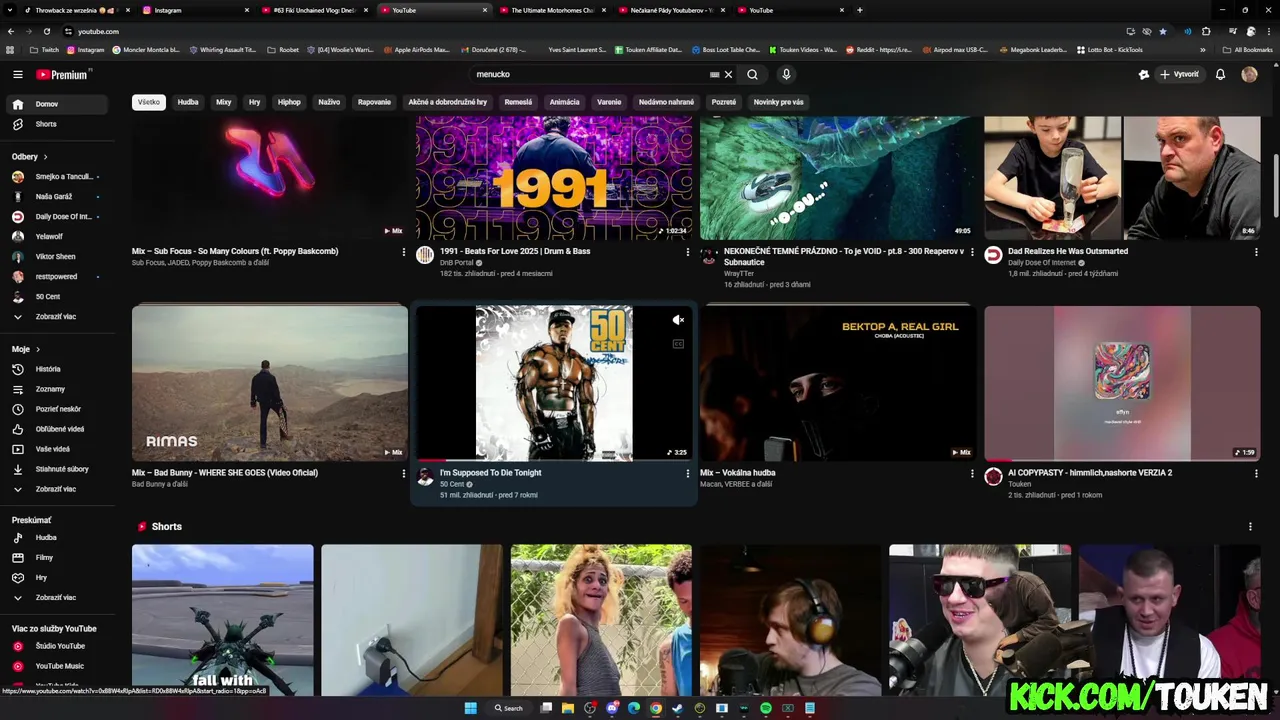1280x720 pixels.
Task: Open the DnB Portal channel link
Action: pos(457,263)
